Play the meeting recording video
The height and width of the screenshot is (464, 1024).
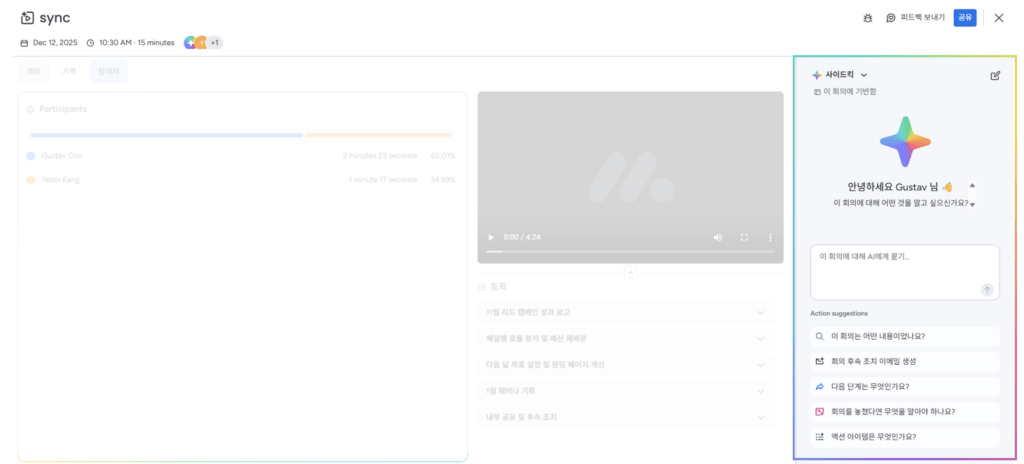tap(490, 237)
